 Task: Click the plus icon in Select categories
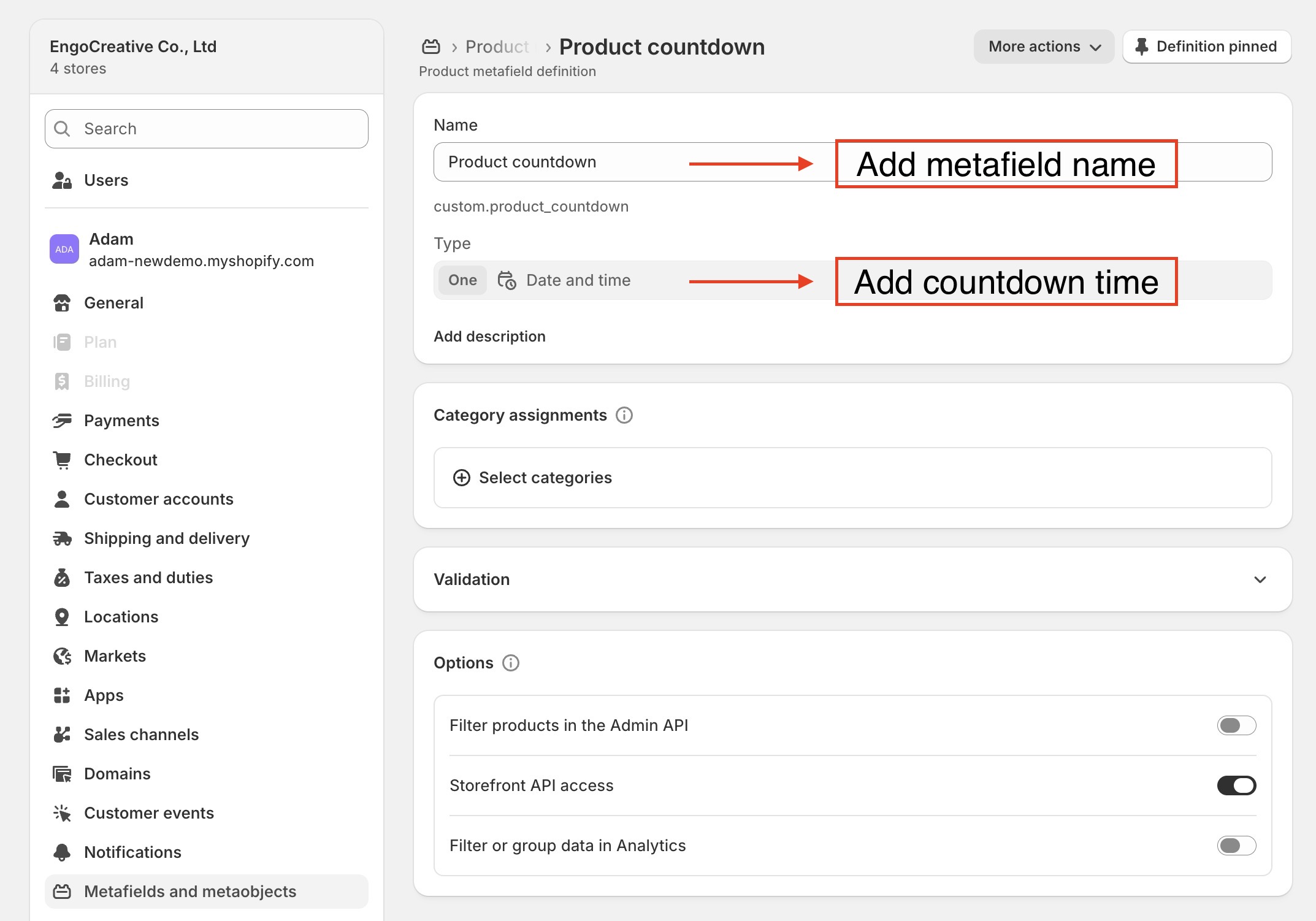(461, 478)
